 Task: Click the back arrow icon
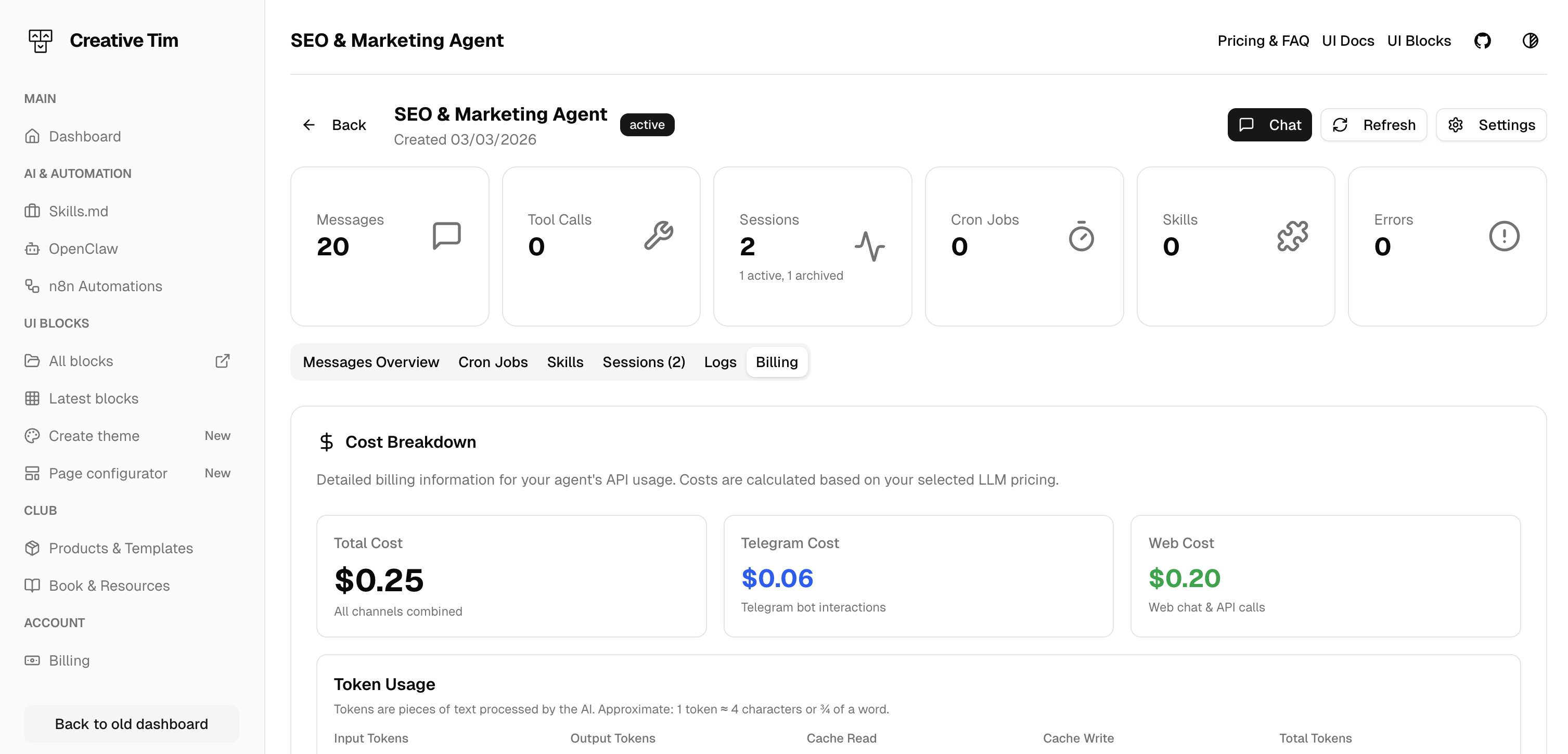click(309, 125)
